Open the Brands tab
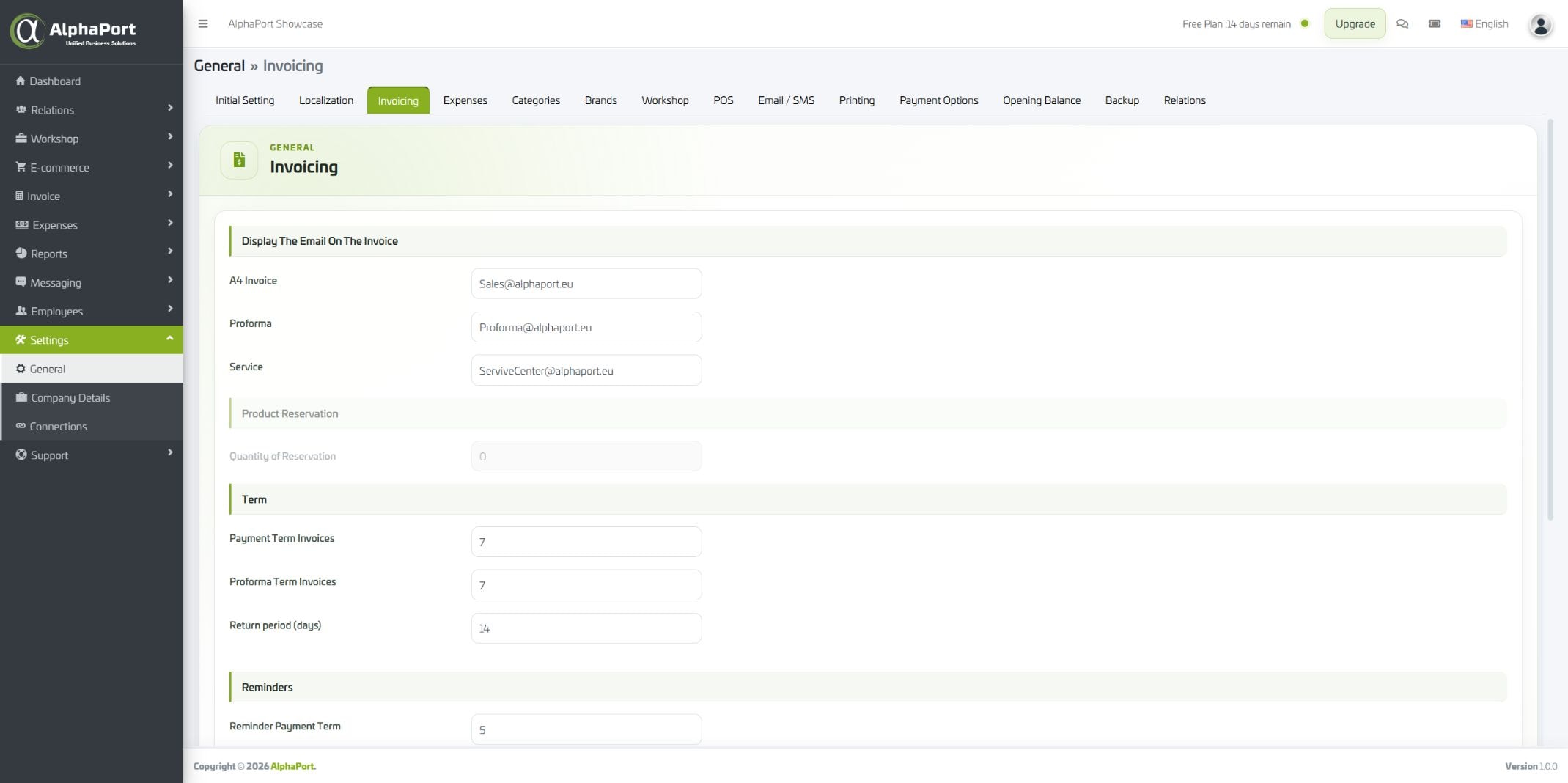 tap(601, 100)
